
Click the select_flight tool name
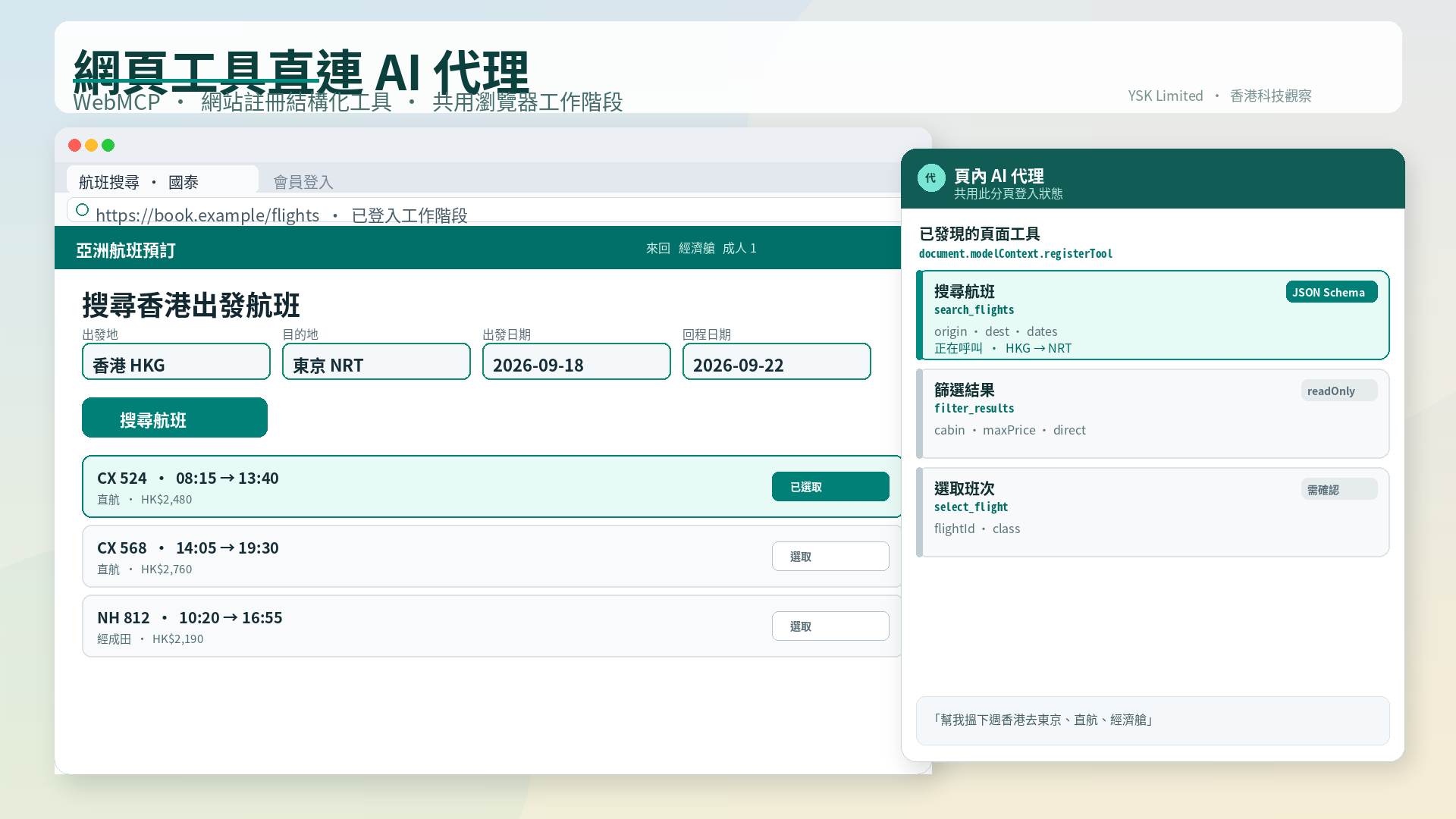(x=971, y=507)
